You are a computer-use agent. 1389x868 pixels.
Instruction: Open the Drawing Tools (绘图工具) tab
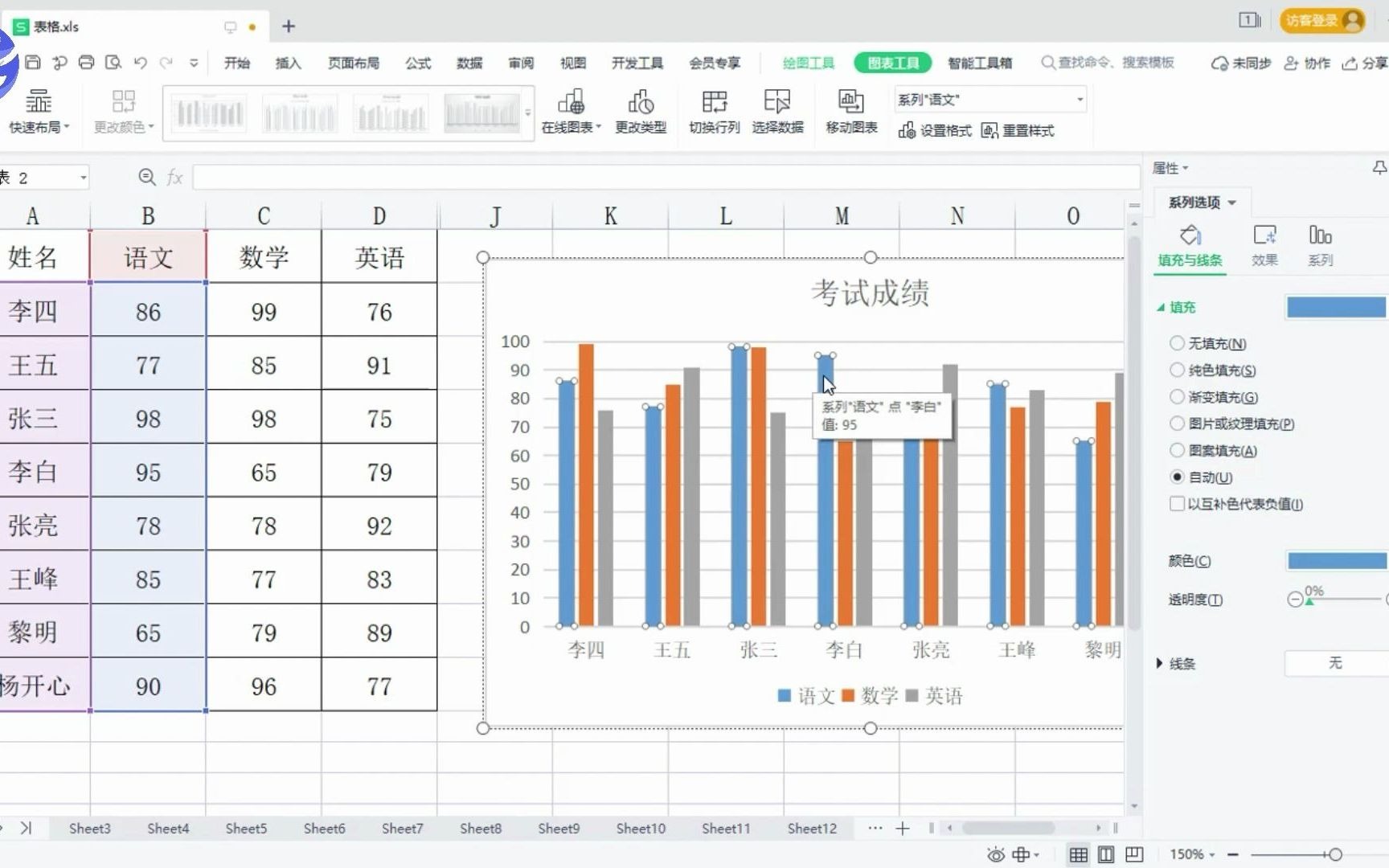click(x=809, y=63)
